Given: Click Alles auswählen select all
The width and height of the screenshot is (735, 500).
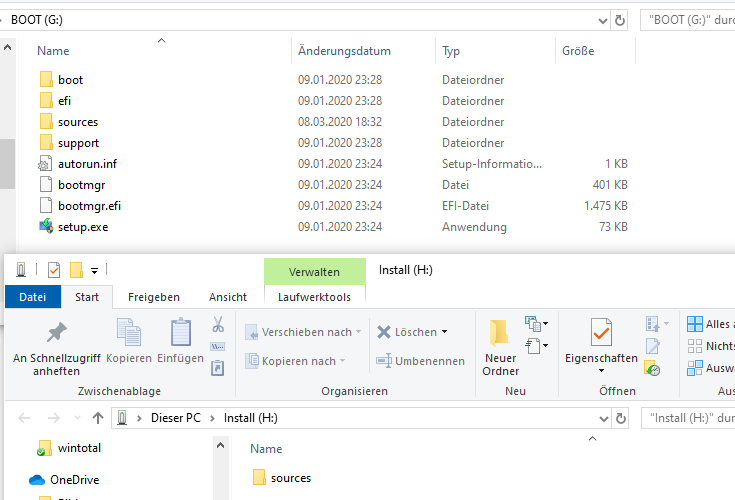Looking at the screenshot, I should (x=710, y=324).
